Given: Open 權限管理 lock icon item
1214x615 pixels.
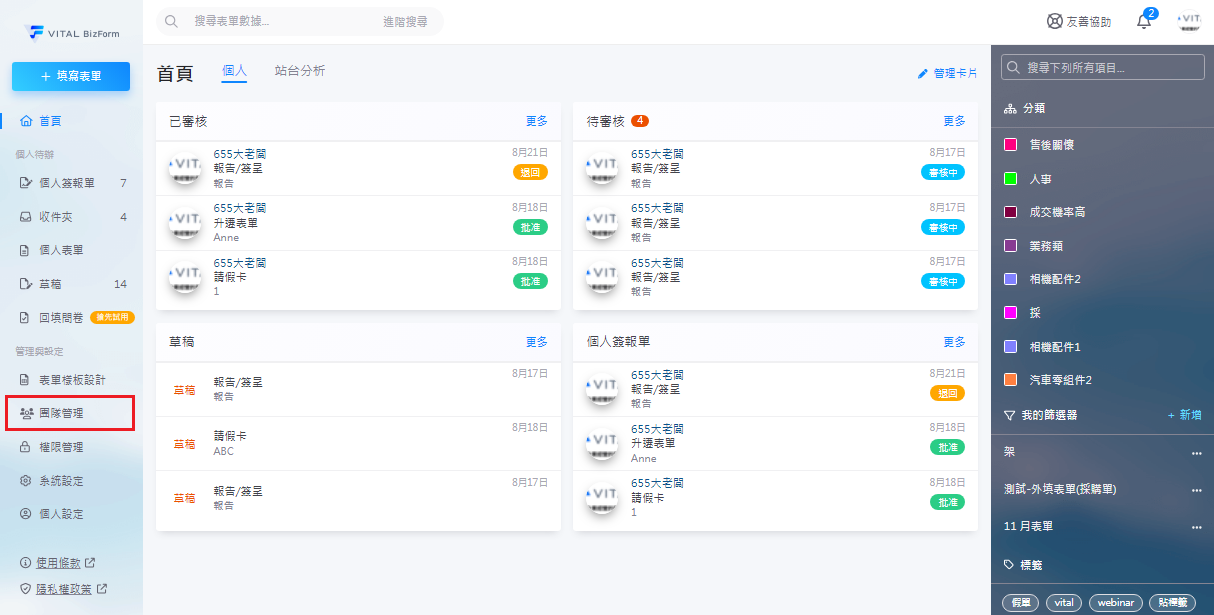Looking at the screenshot, I should pyautogui.click(x=27, y=447).
